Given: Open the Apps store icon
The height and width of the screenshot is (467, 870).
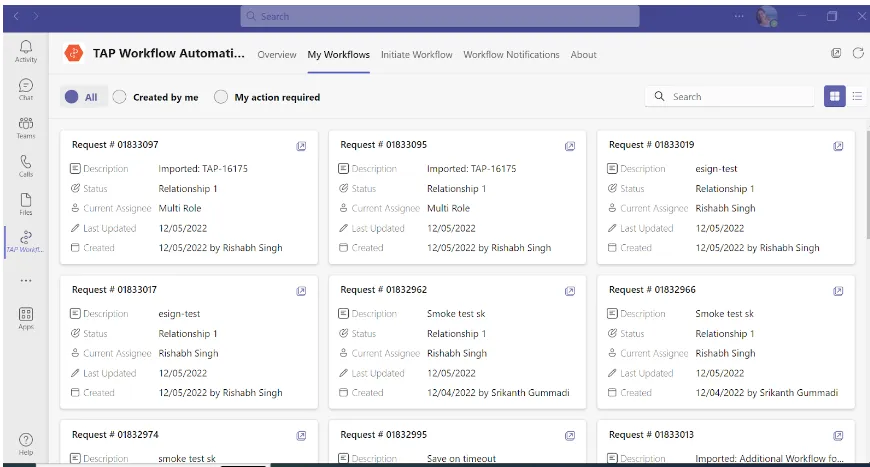Looking at the screenshot, I should click(x=26, y=317).
